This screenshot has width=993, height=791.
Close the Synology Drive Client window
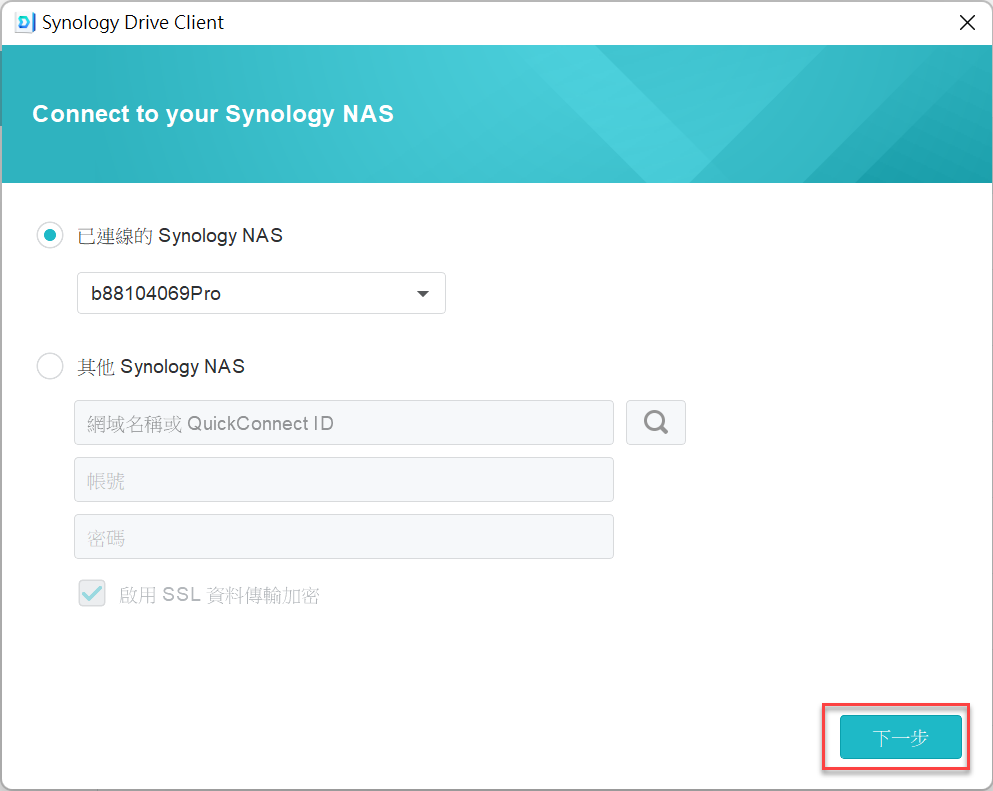pos(967,23)
